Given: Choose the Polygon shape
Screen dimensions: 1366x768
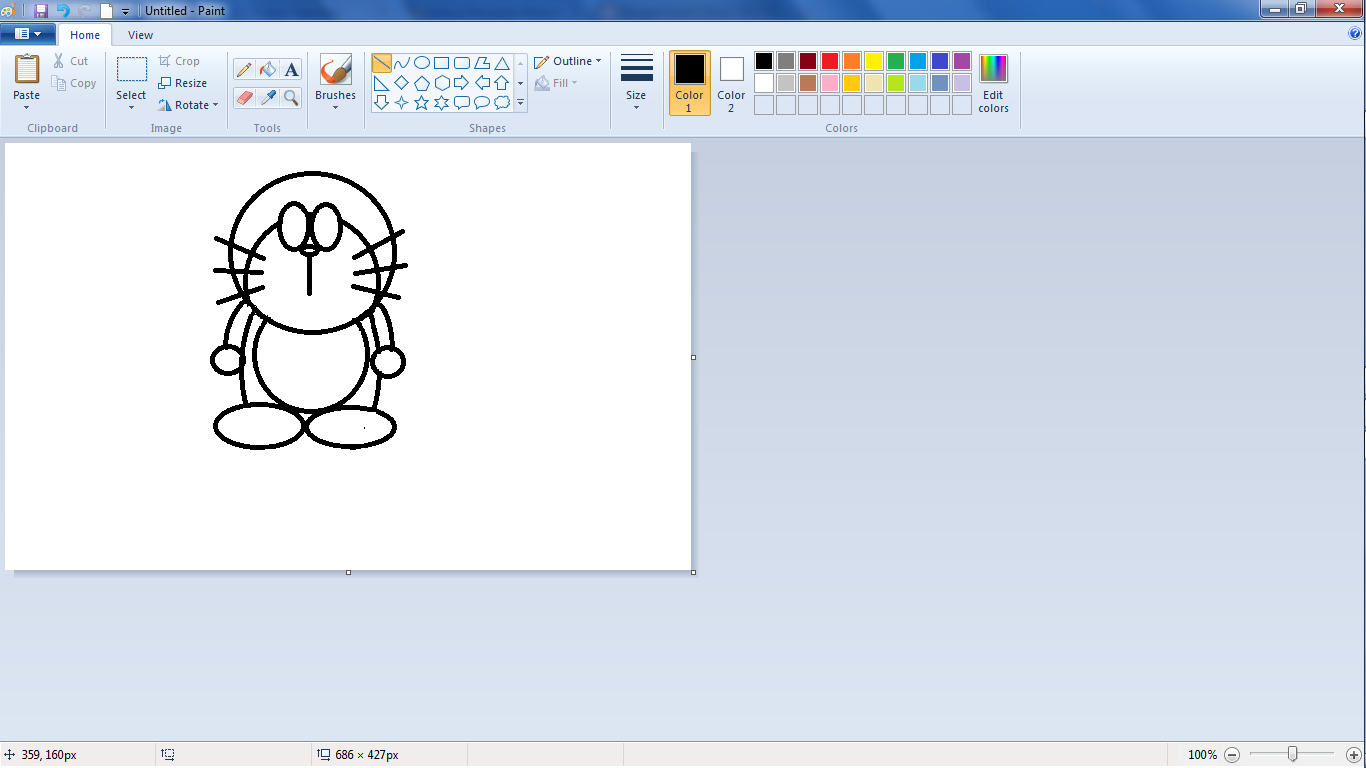Looking at the screenshot, I should (x=482, y=63).
